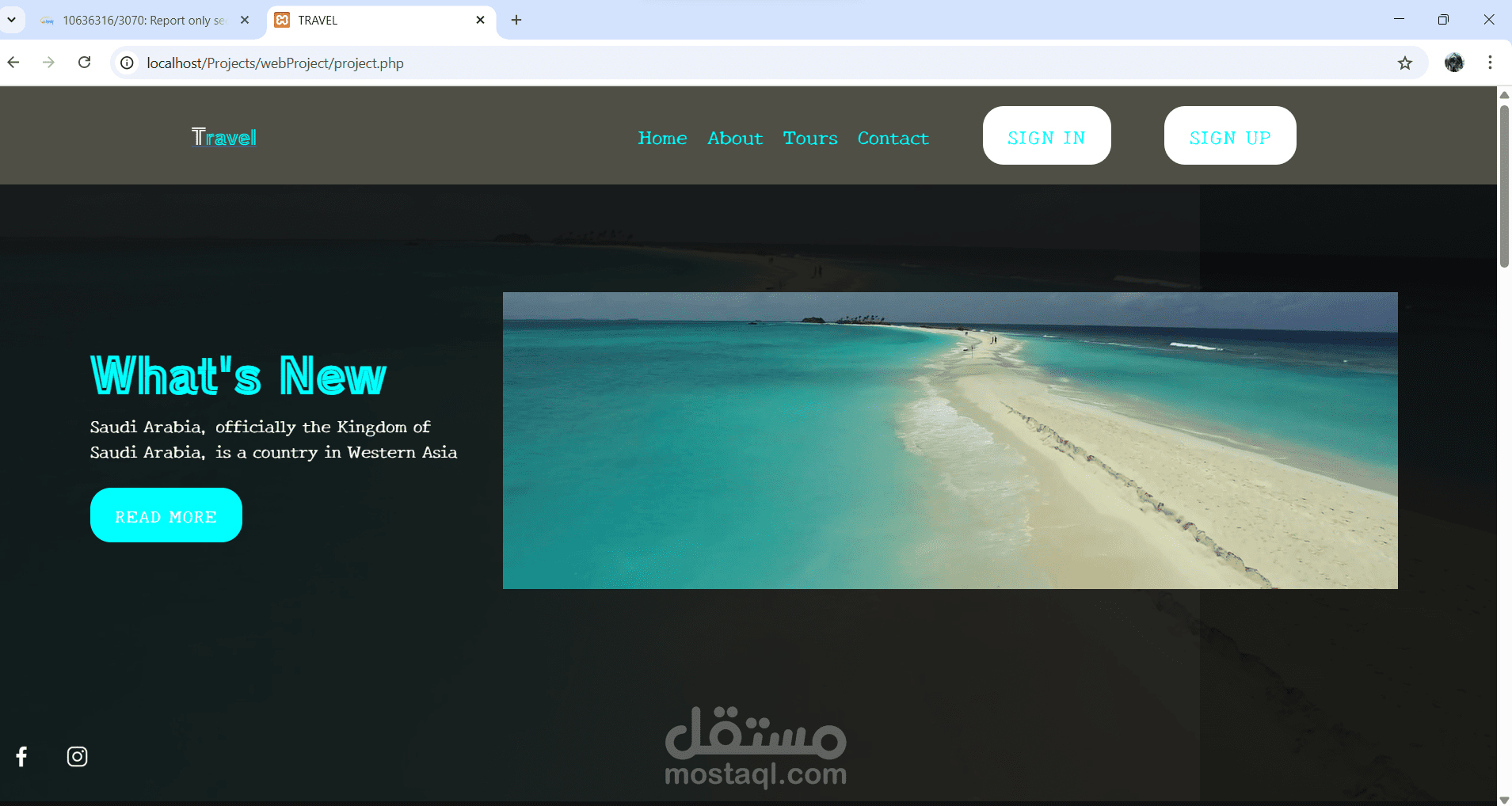Close the 10636316/3070 Report tab

[245, 20]
